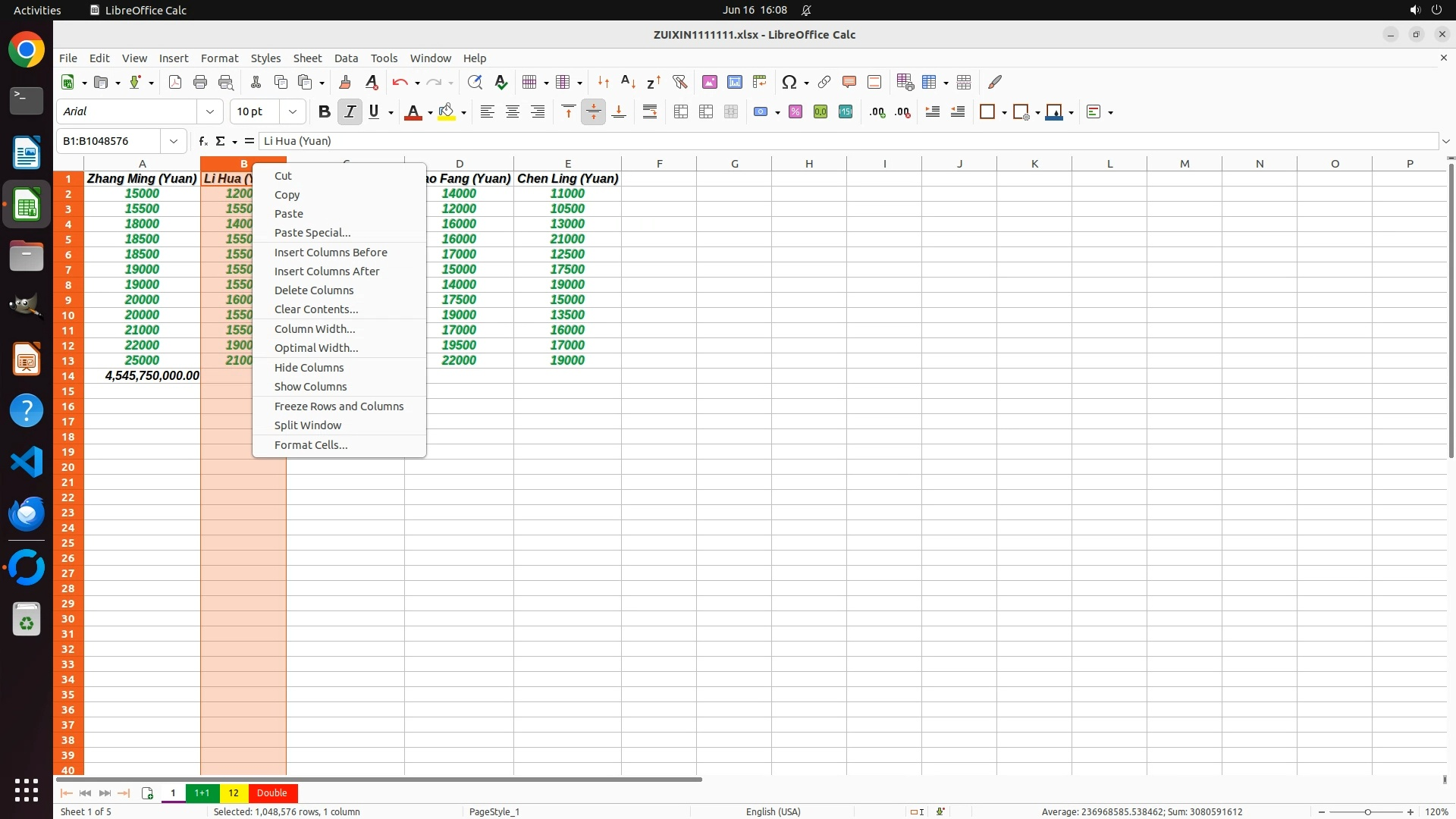
Task: Click the Format as Percent icon
Action: click(795, 111)
